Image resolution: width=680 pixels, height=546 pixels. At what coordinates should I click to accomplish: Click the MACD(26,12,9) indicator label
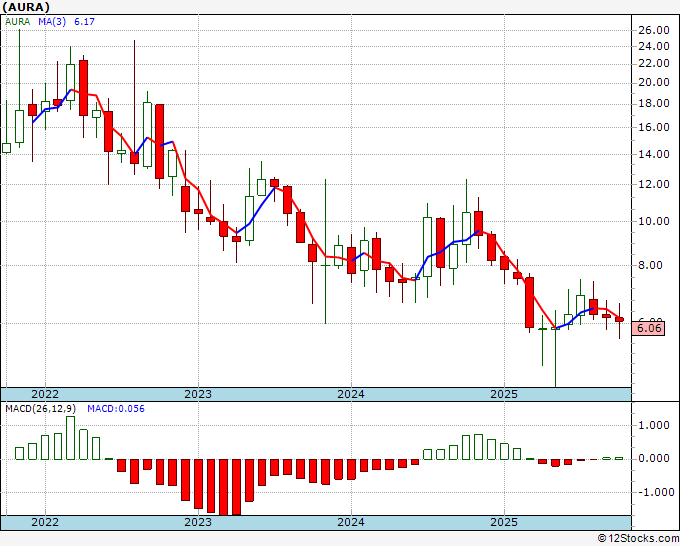coord(41,409)
